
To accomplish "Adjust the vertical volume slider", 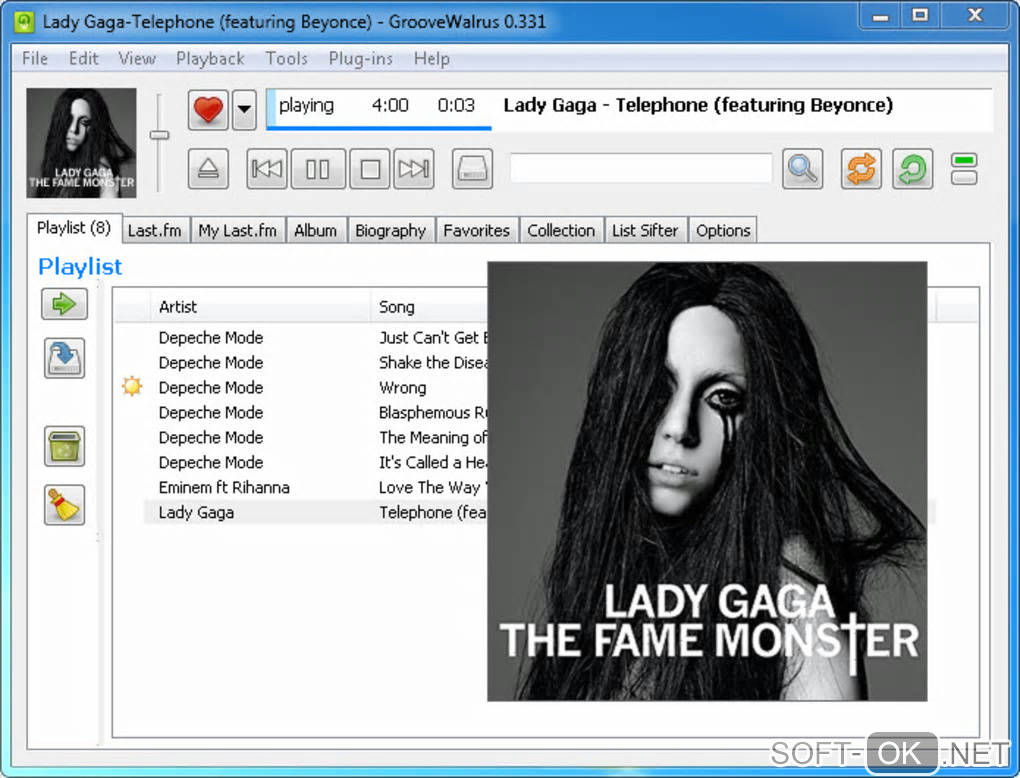I will pyautogui.click(x=159, y=135).
